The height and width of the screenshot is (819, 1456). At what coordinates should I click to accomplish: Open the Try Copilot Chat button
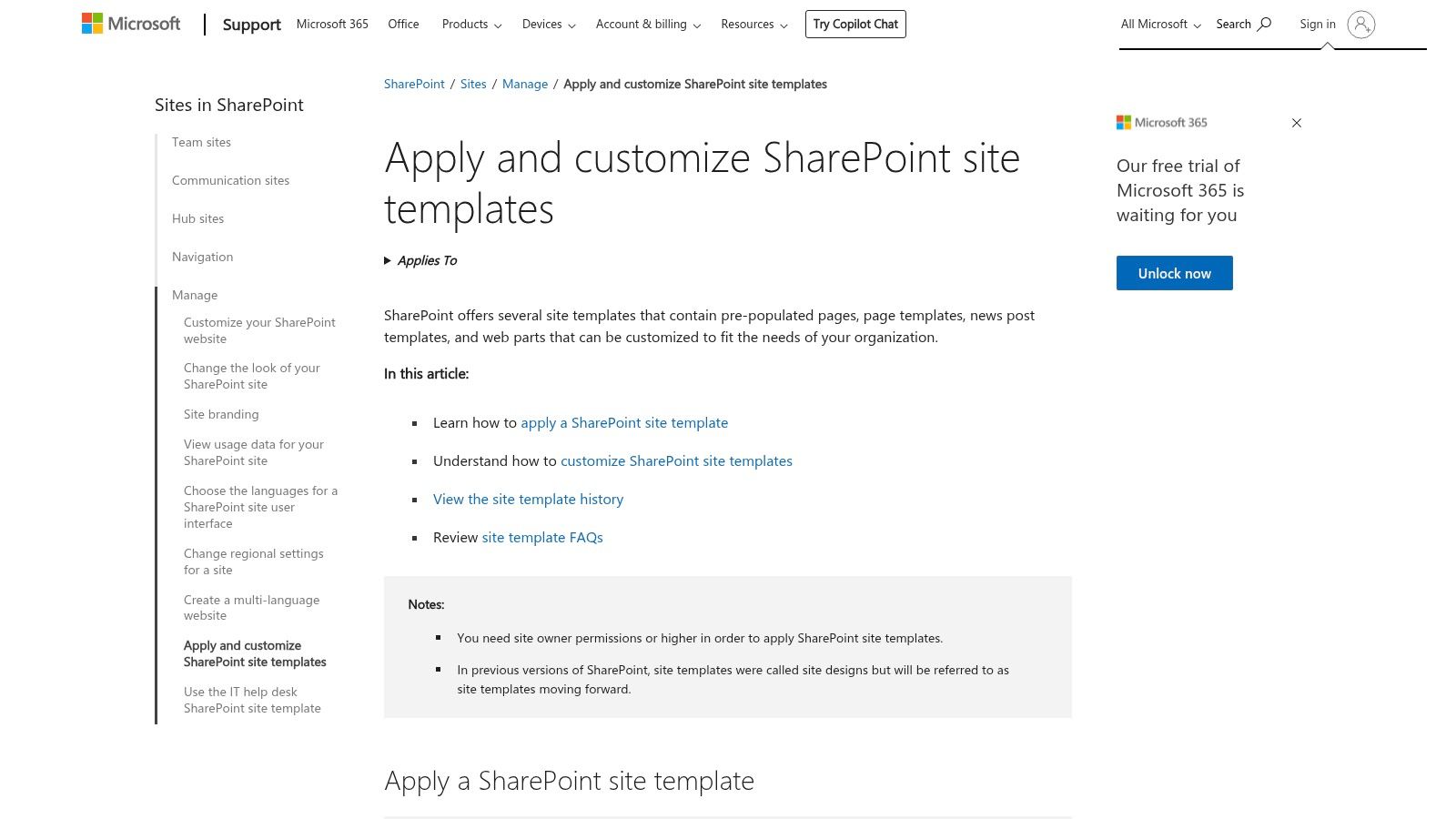pyautogui.click(x=854, y=24)
